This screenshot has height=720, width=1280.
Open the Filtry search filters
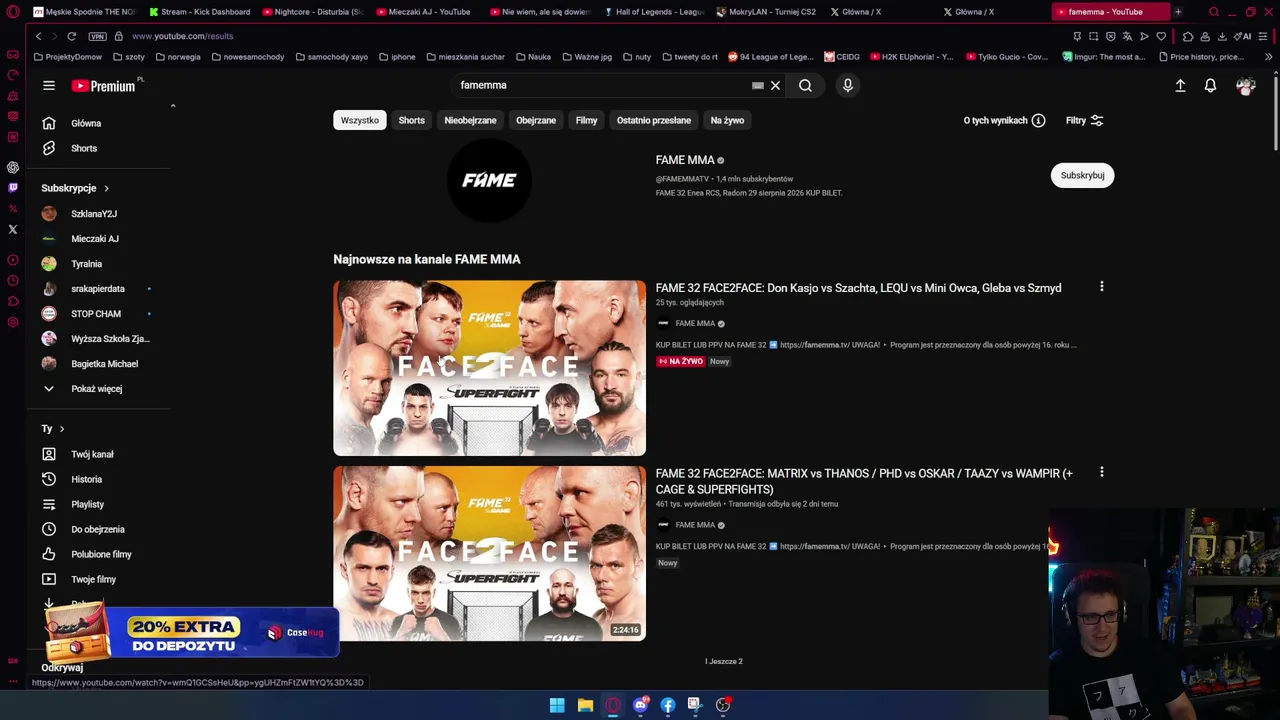(x=1085, y=120)
